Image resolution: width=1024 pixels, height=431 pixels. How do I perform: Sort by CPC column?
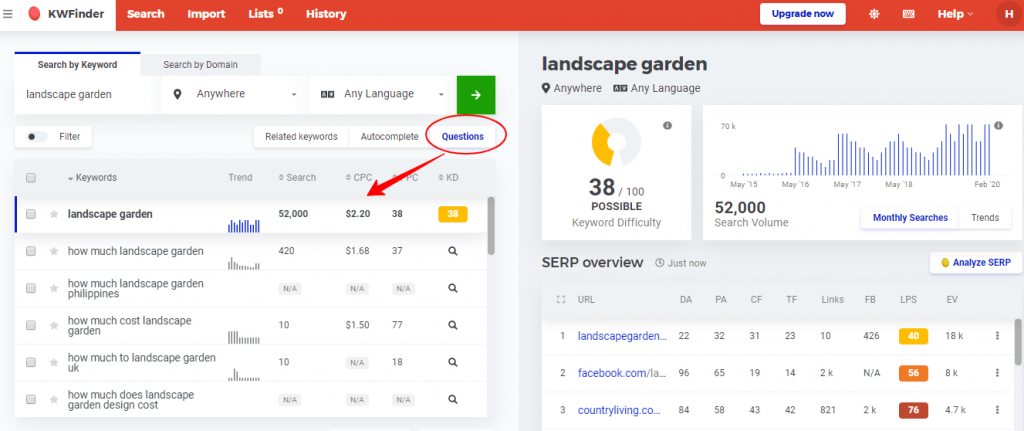(x=359, y=178)
